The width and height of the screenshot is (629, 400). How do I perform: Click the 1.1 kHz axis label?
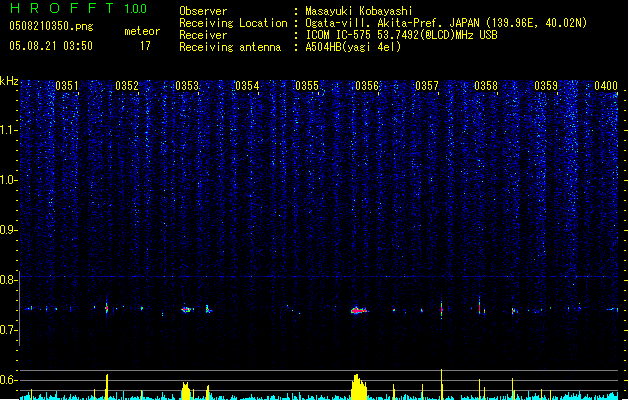(x=9, y=130)
